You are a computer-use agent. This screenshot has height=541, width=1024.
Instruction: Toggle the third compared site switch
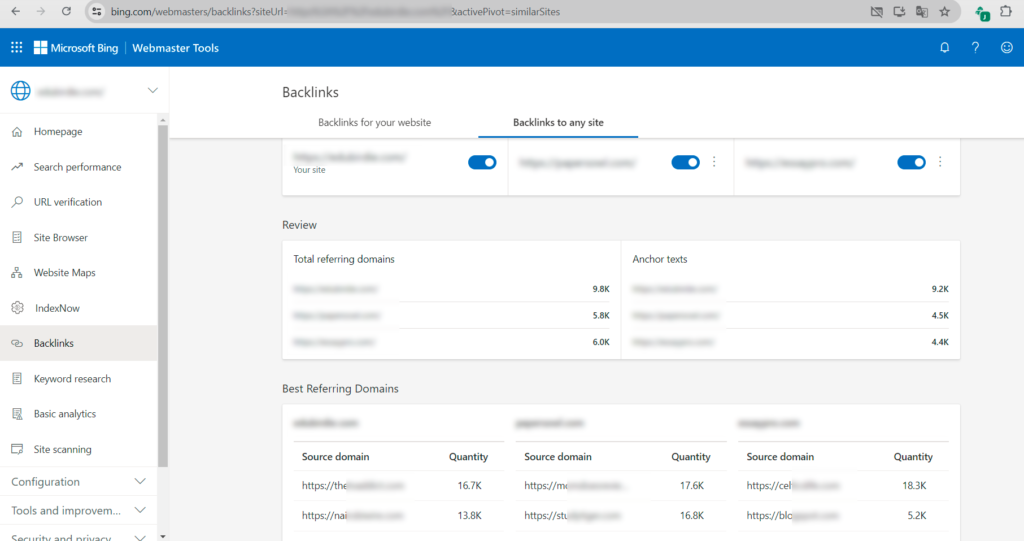911,162
